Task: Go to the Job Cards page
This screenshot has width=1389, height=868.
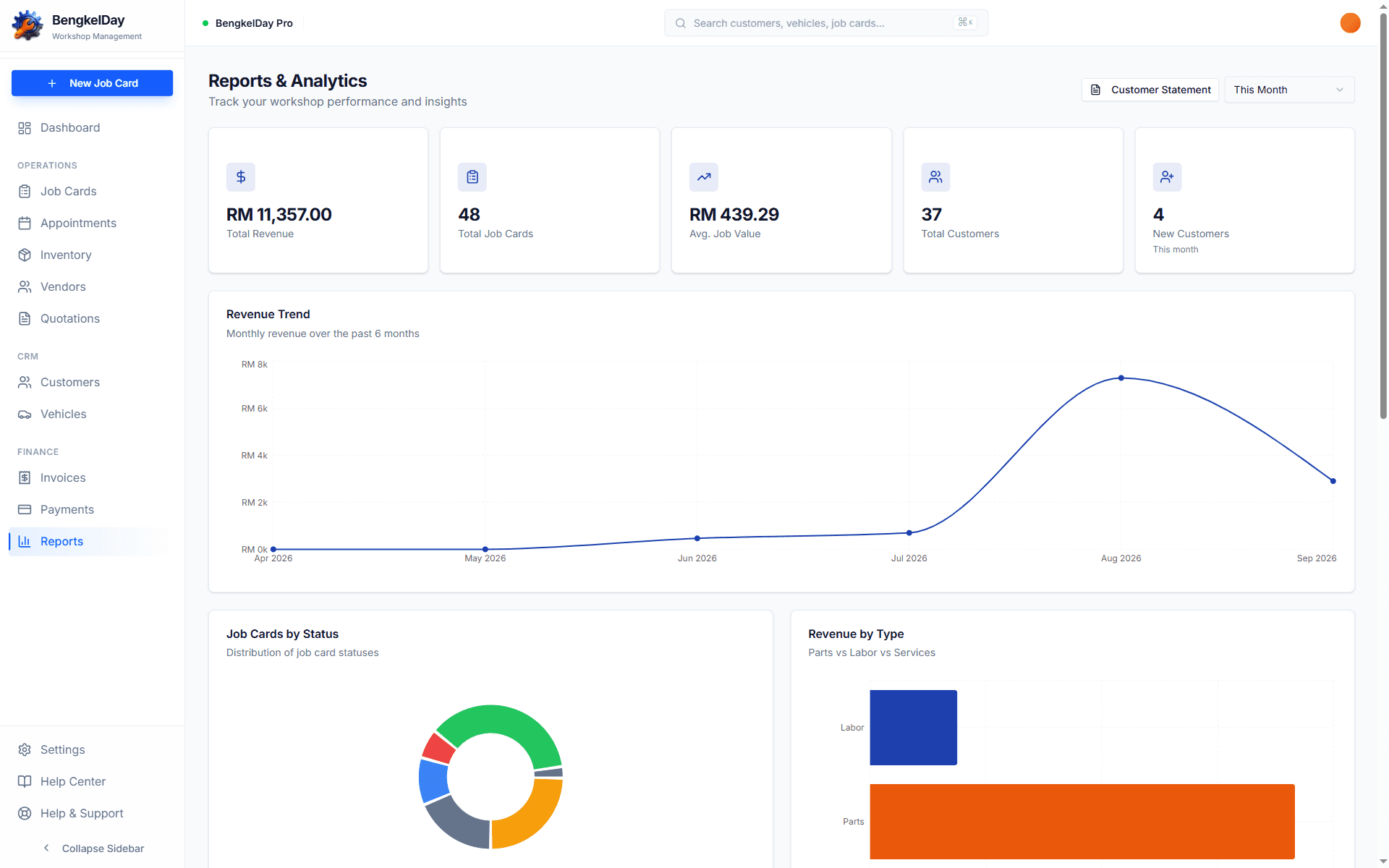Action: pos(93,192)
